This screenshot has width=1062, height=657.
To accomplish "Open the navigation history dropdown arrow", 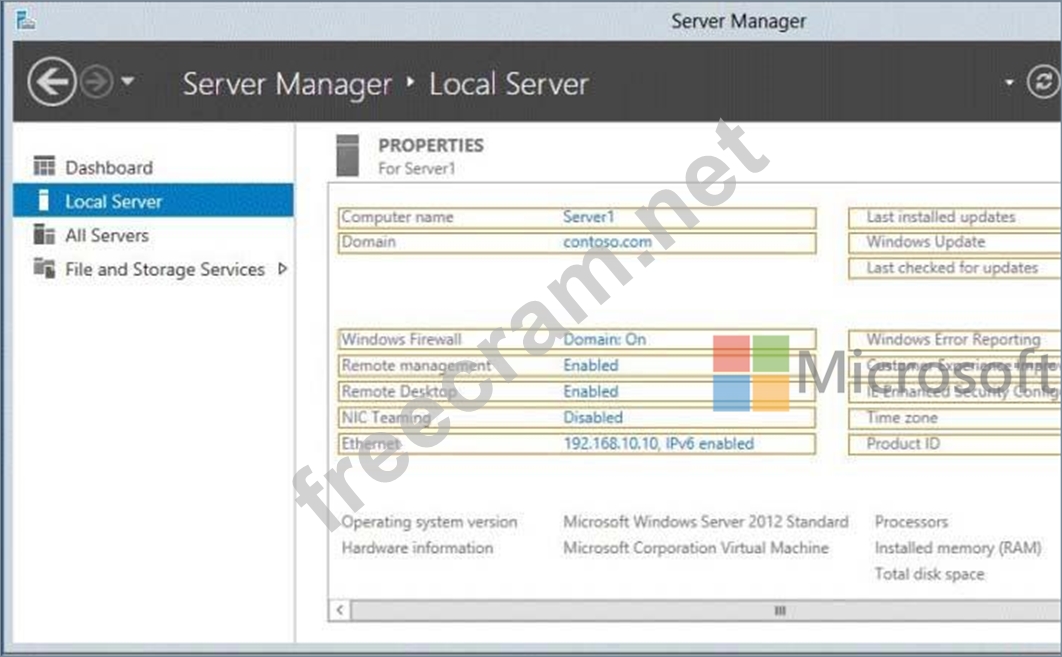I will click(x=127, y=82).
